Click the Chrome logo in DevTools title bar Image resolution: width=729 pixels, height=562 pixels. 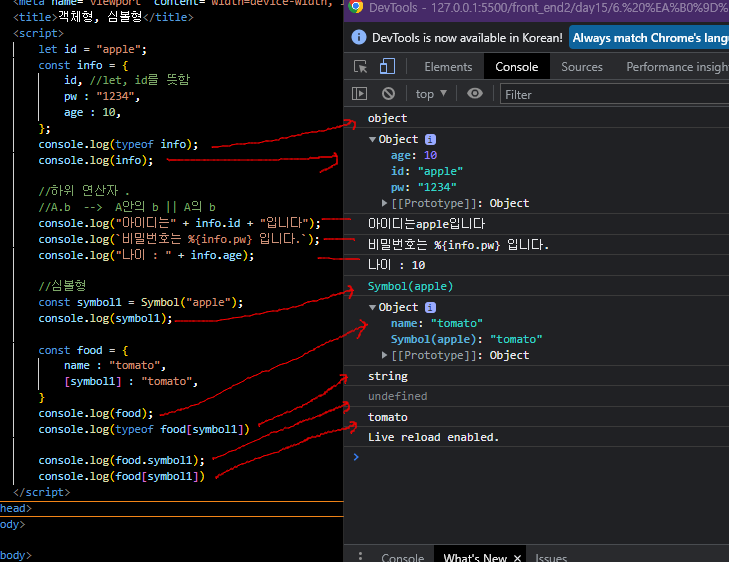[x=356, y=7]
